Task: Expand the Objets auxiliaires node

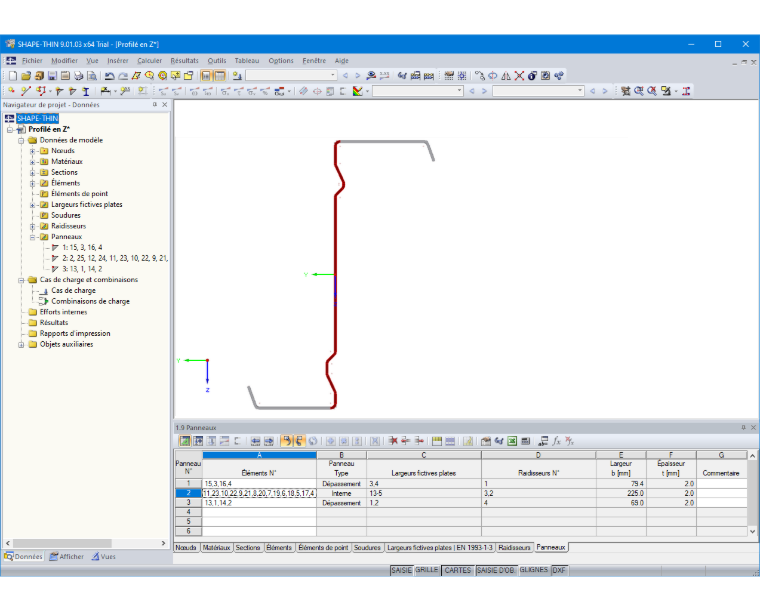Action: 21,345
